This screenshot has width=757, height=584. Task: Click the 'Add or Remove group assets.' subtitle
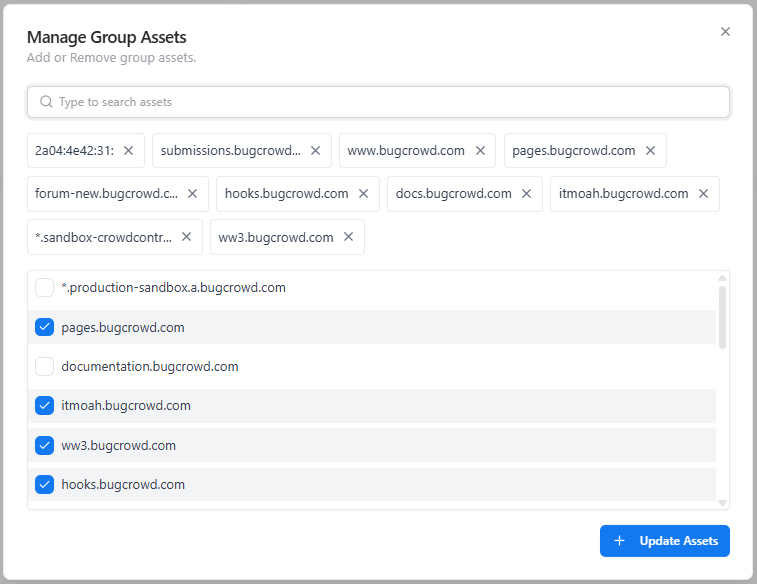112,57
